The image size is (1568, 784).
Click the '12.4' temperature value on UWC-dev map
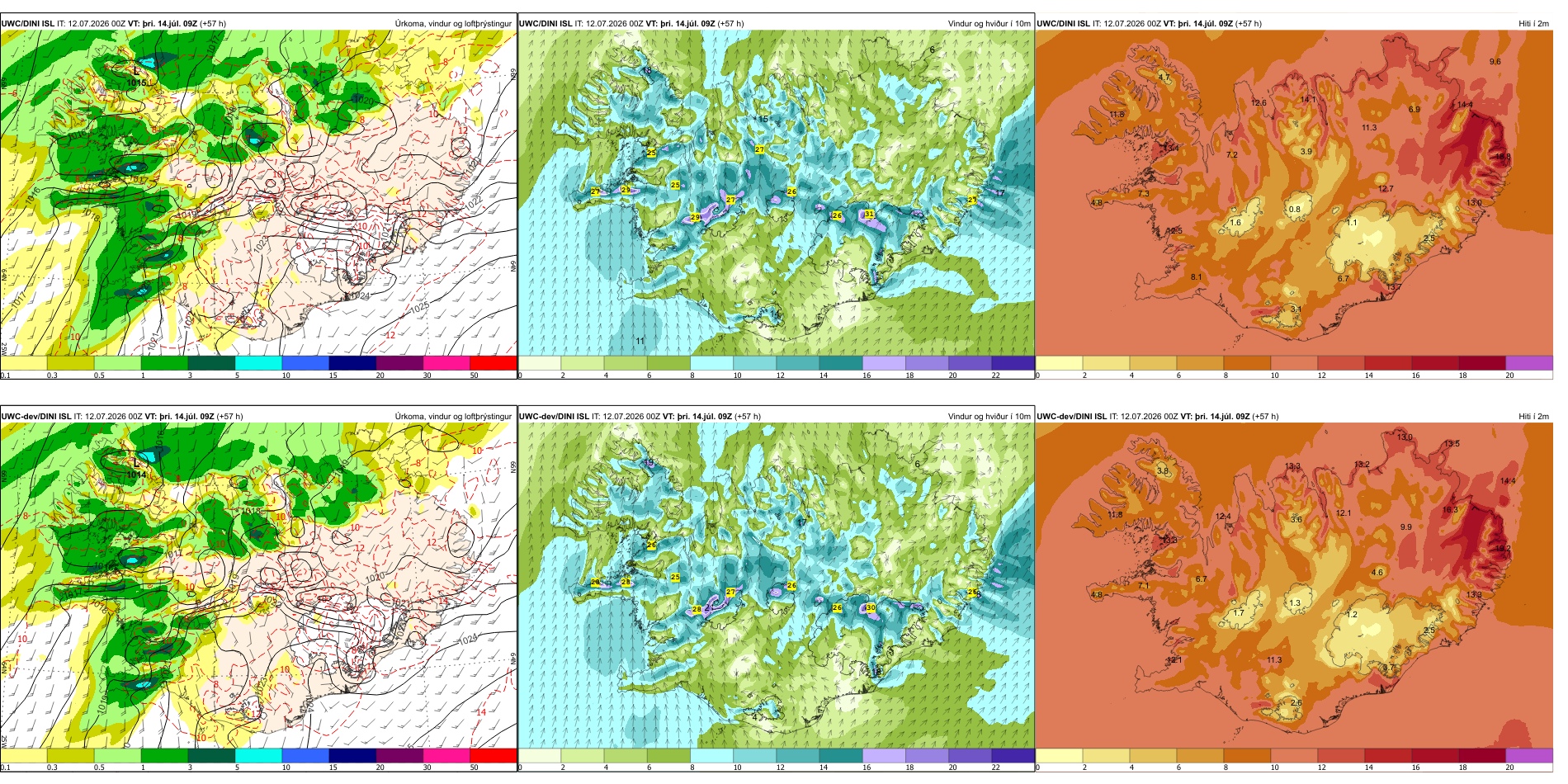click(1223, 517)
